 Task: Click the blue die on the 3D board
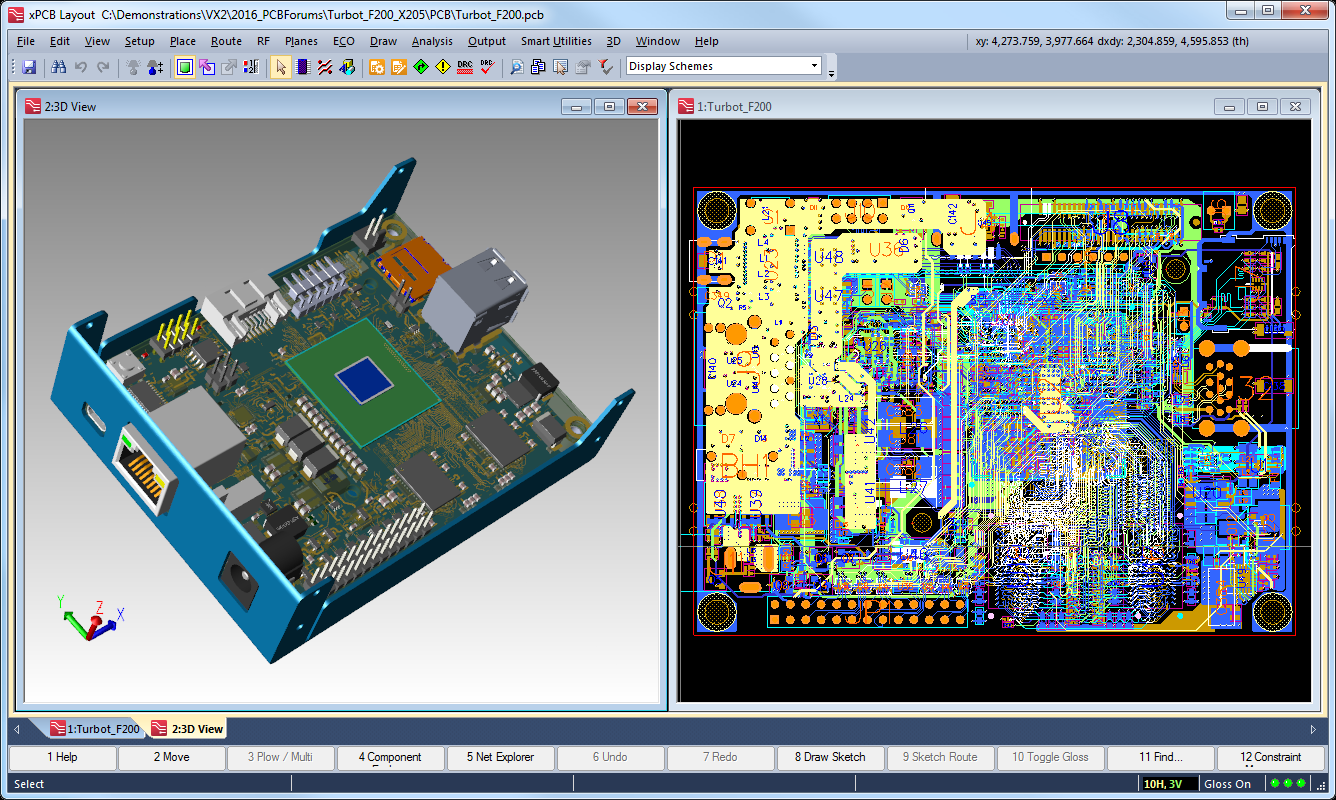click(x=363, y=382)
